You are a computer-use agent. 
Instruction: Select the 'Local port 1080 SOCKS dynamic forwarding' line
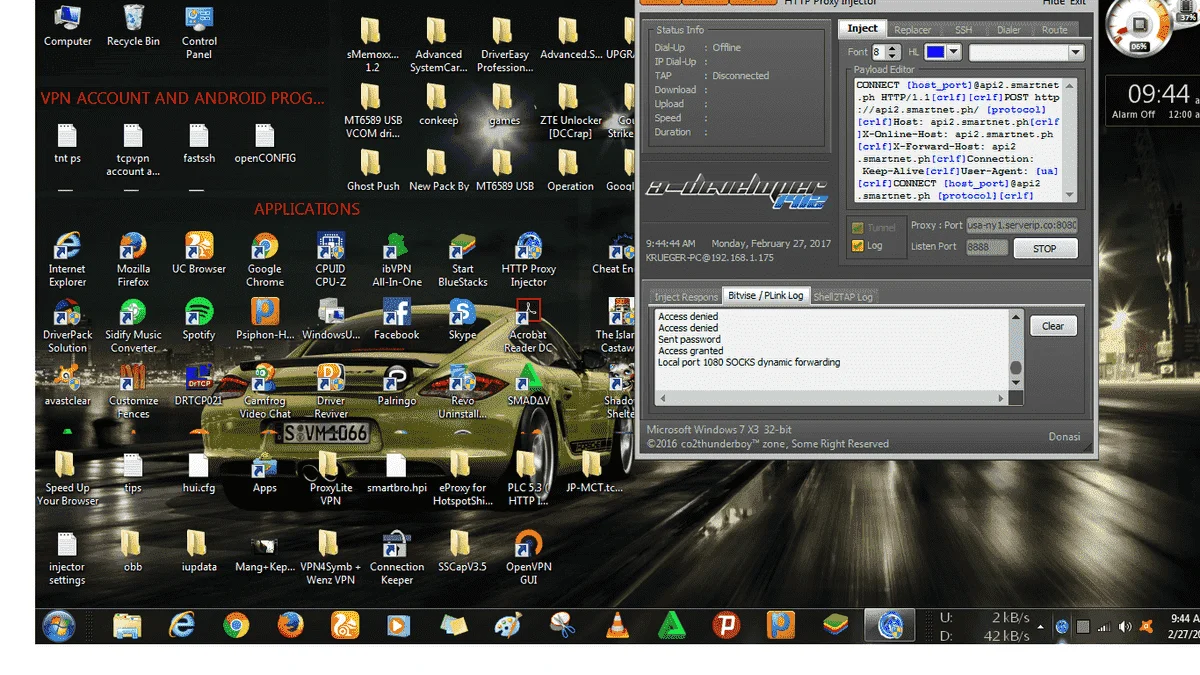pyautogui.click(x=749, y=363)
